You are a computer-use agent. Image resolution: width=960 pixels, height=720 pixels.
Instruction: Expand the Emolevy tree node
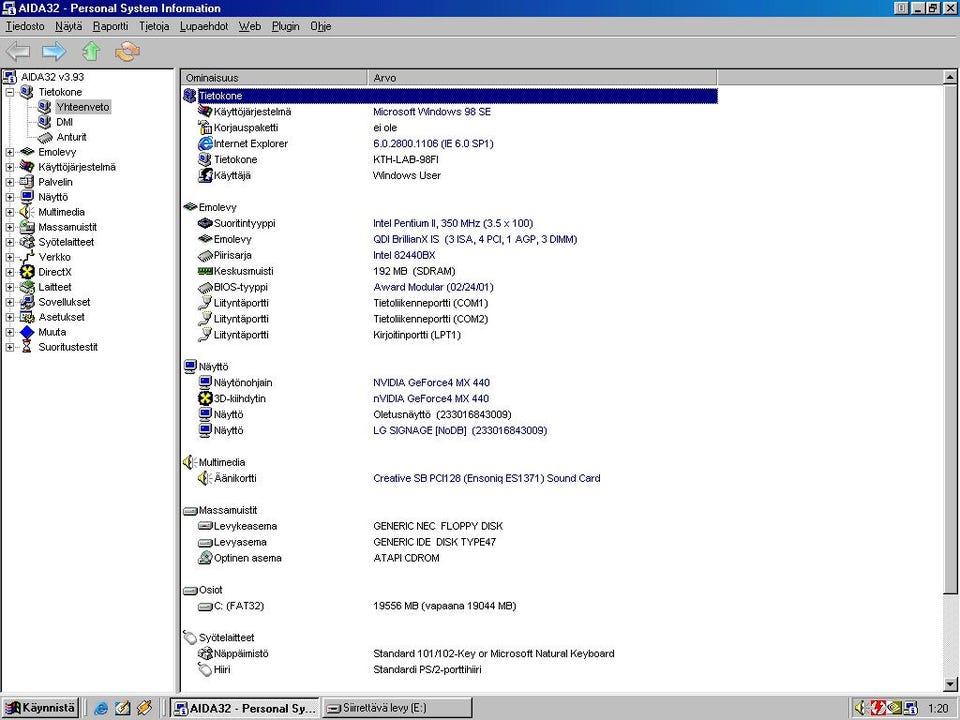(10, 152)
